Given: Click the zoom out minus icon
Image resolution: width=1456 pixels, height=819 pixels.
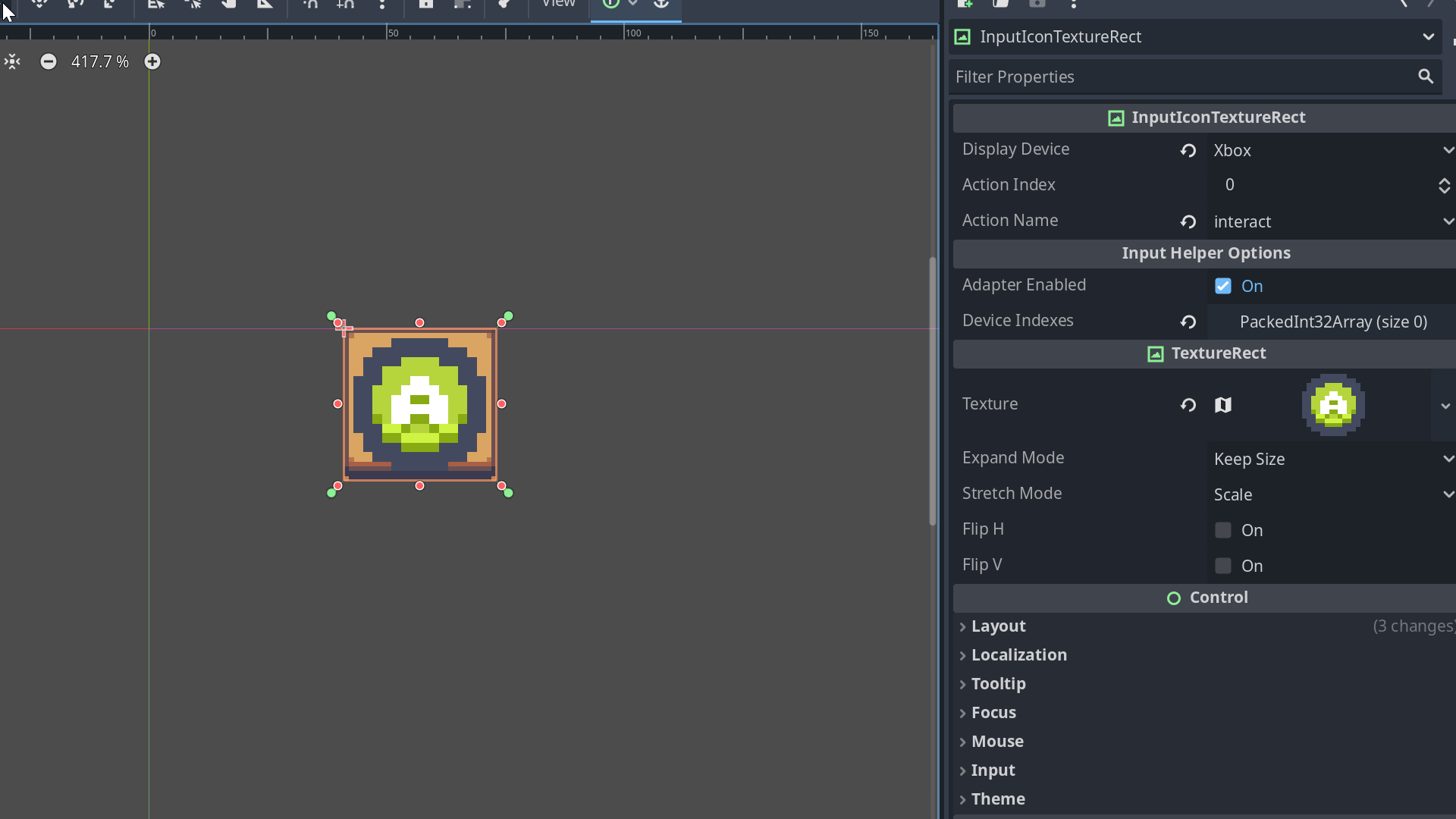Looking at the screenshot, I should (48, 61).
